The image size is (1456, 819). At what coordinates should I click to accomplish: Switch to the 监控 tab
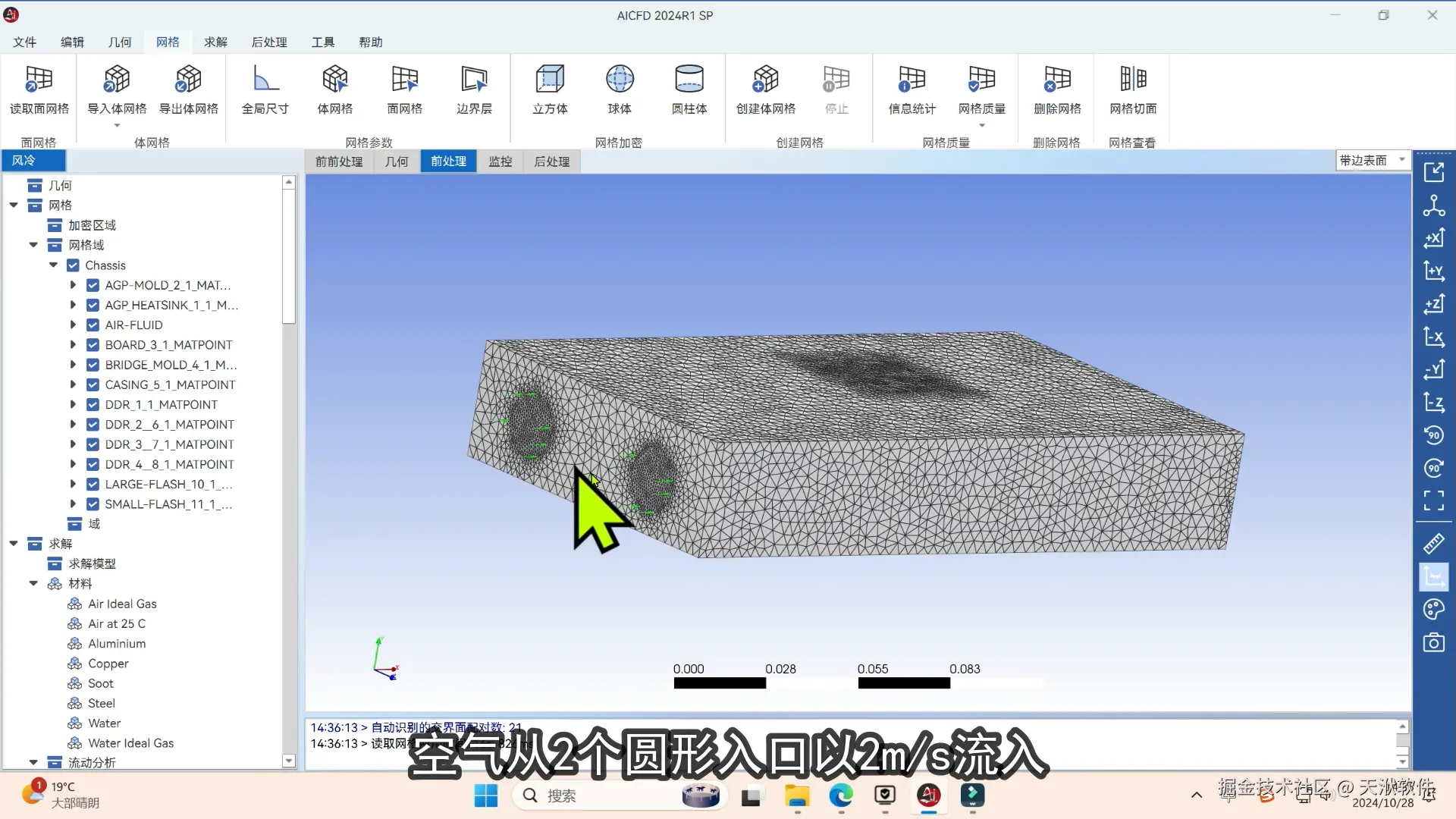(x=500, y=162)
